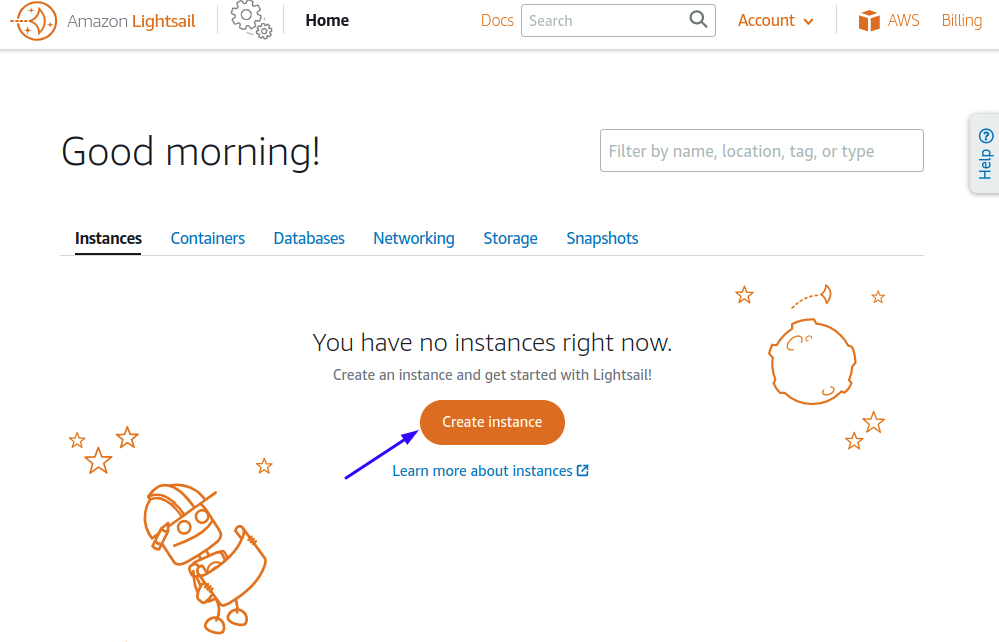Image resolution: width=999 pixels, height=642 pixels.
Task: Click the external link icon beside Learn more
Action: tap(582, 470)
